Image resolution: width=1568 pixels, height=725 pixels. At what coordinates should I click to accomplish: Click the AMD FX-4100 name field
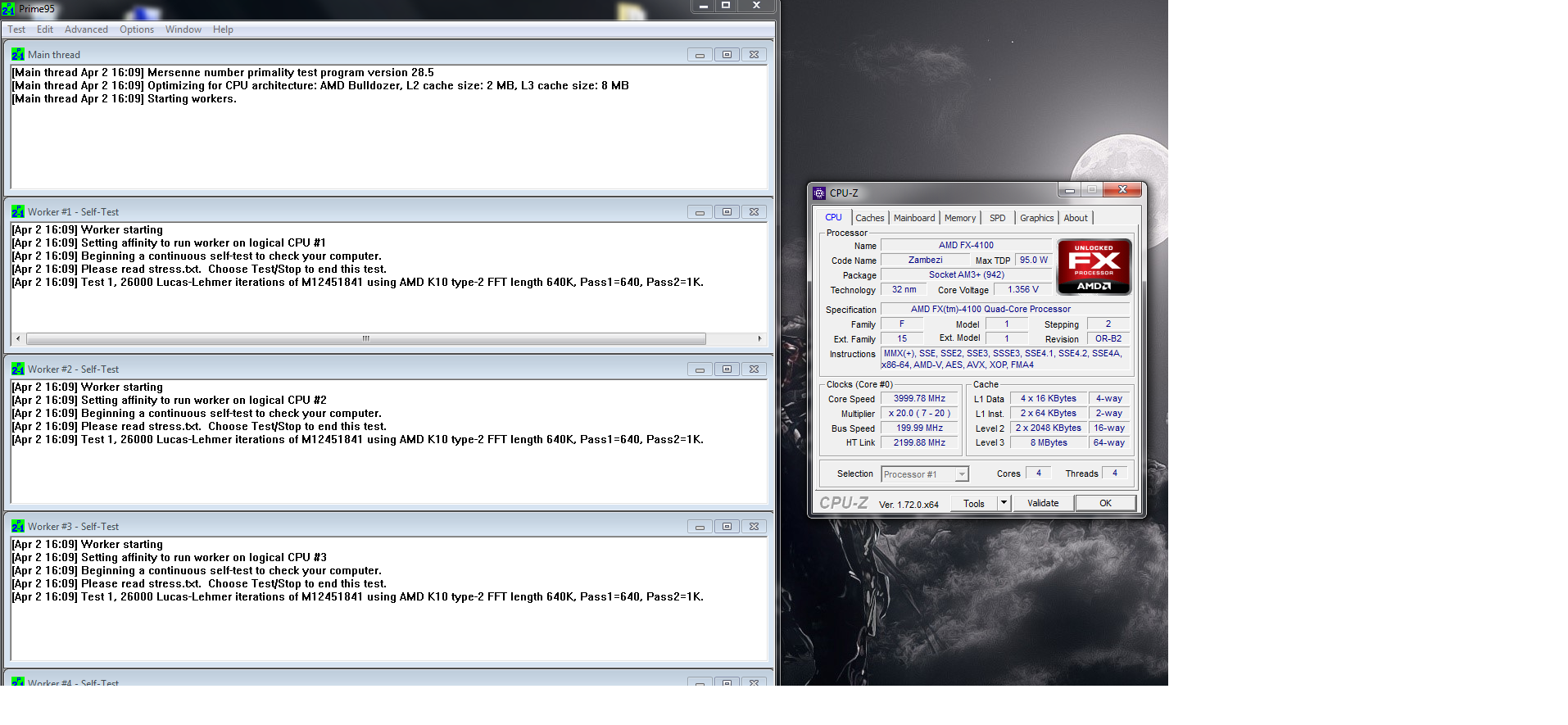[966, 245]
